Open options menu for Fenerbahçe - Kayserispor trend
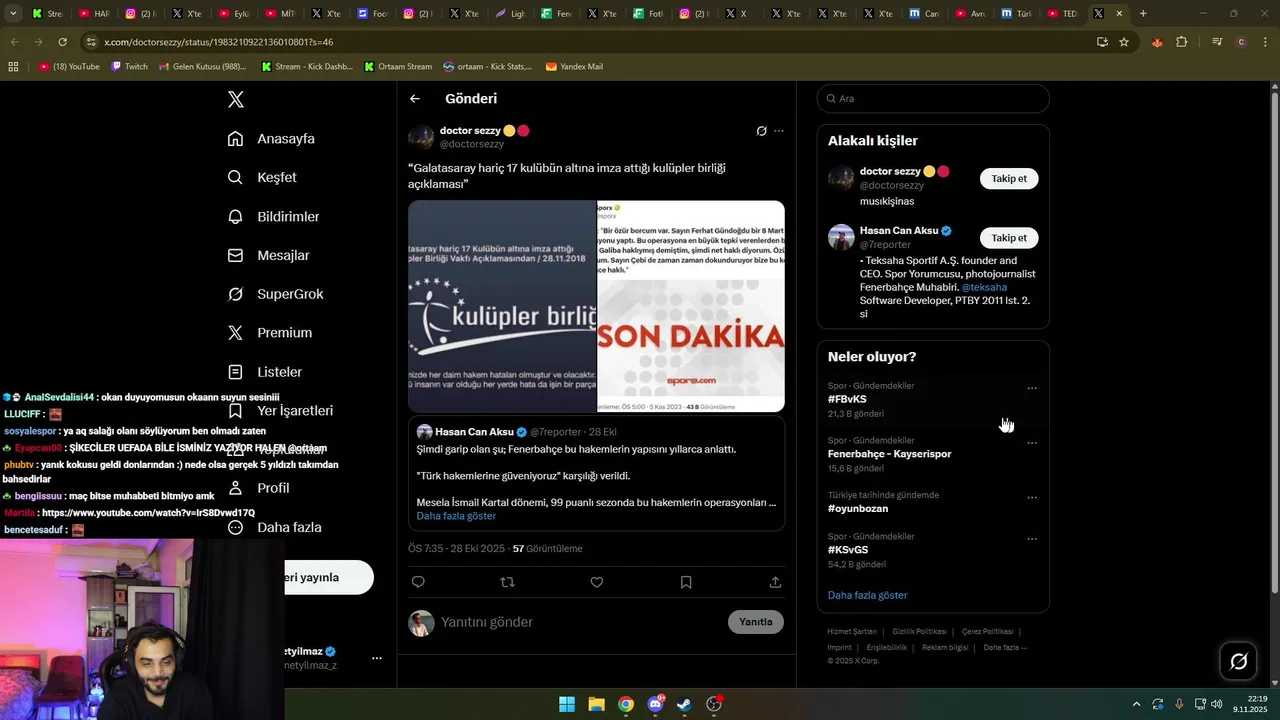Image resolution: width=1280 pixels, height=720 pixels. tap(1032, 443)
